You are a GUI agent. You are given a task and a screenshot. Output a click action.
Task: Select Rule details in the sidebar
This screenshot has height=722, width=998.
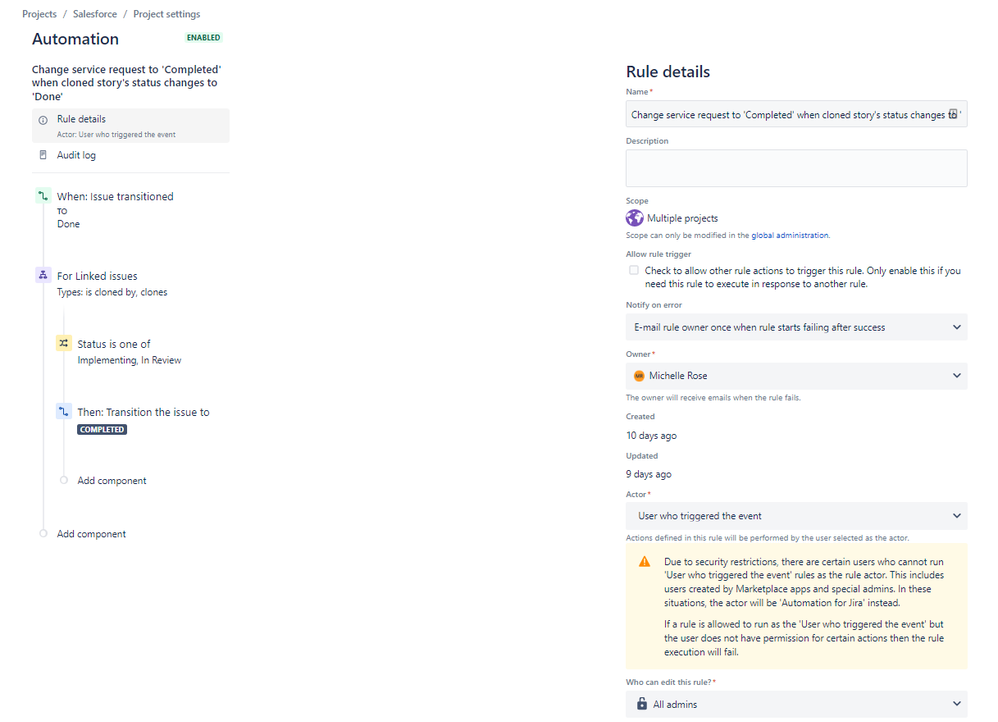click(x=130, y=125)
